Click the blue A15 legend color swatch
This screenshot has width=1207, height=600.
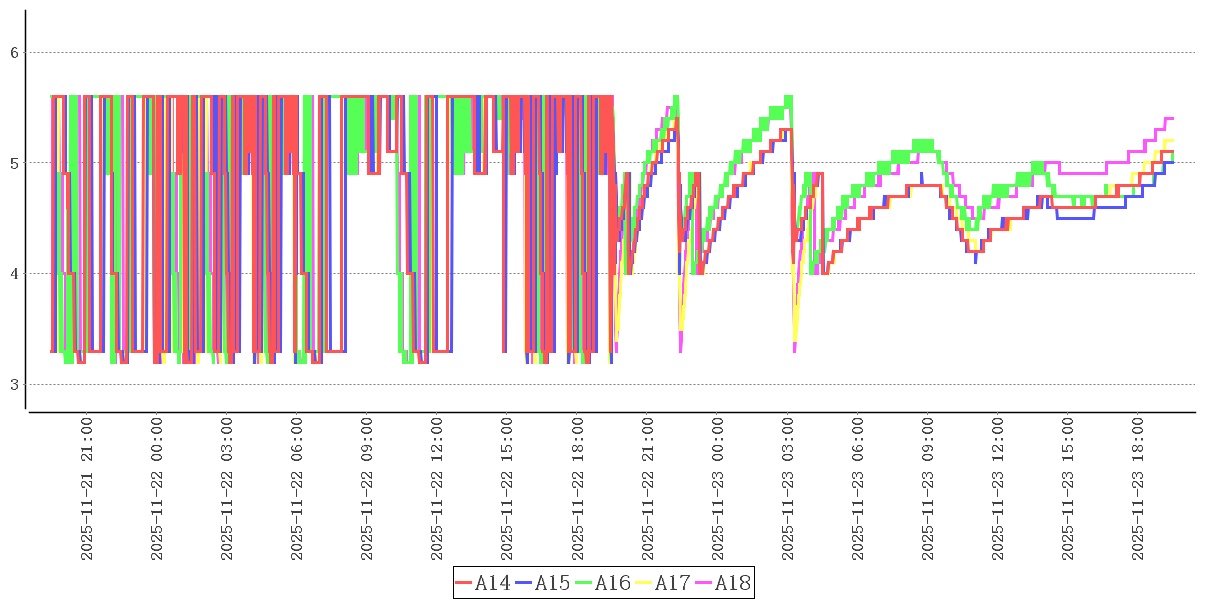pos(524,583)
